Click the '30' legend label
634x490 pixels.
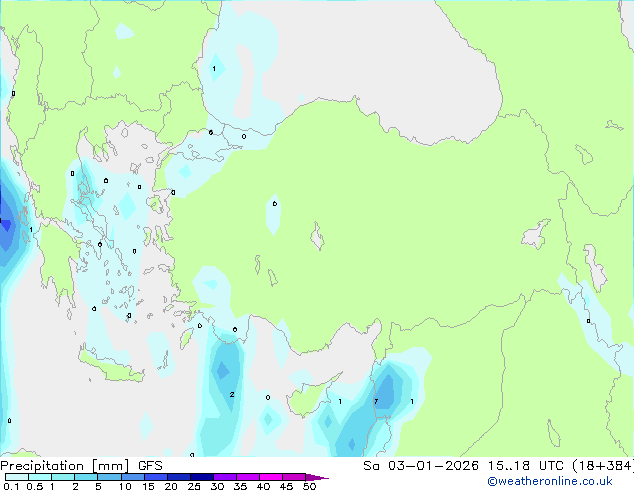tap(217, 486)
